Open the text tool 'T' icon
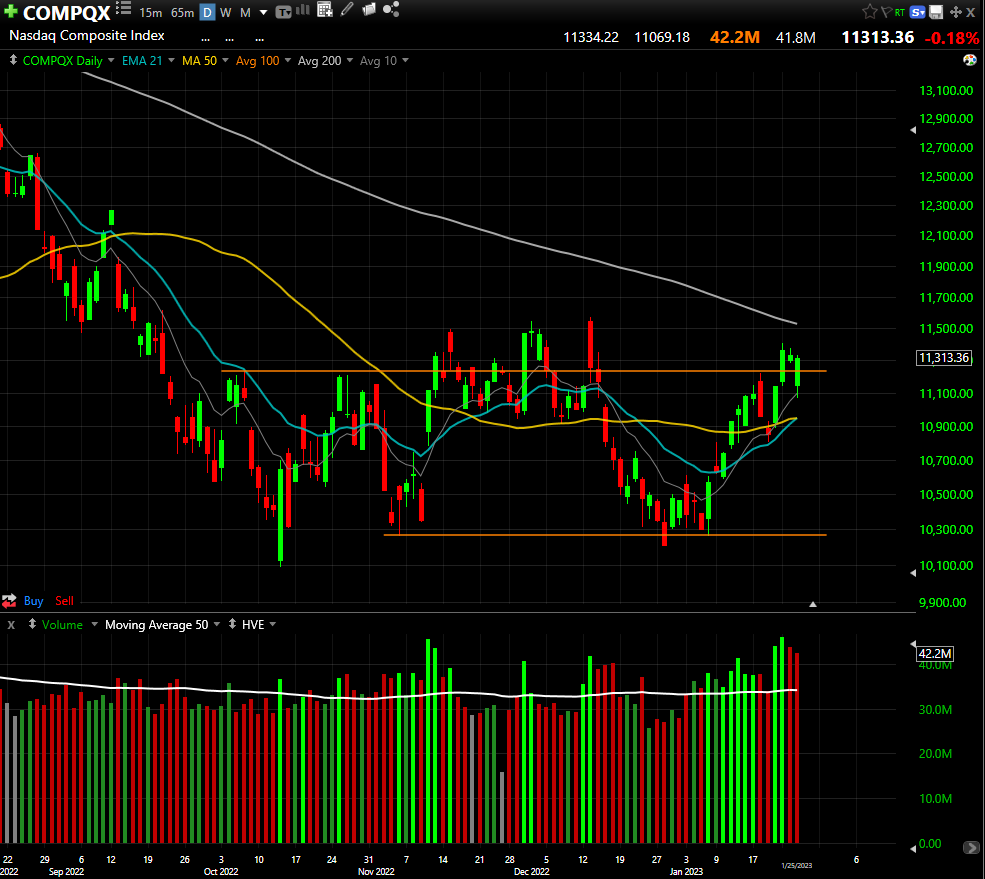The width and height of the screenshot is (985, 879). click(x=283, y=11)
